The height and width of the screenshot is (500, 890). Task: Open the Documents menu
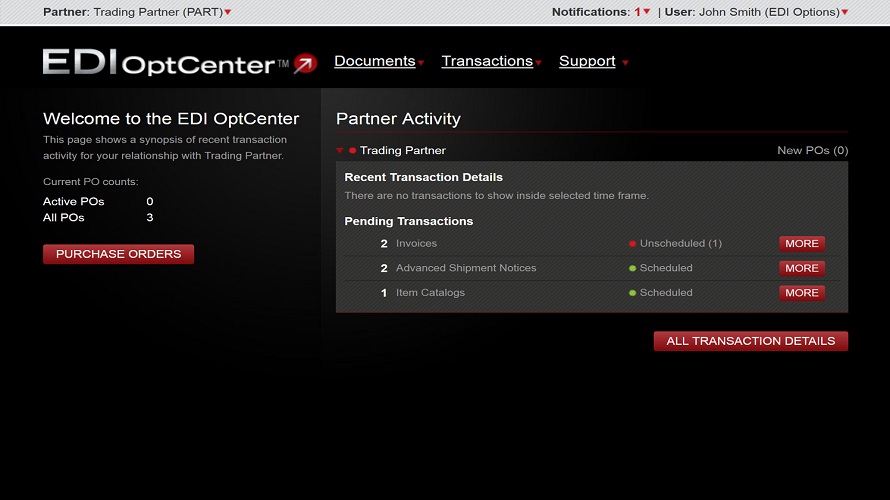[375, 61]
